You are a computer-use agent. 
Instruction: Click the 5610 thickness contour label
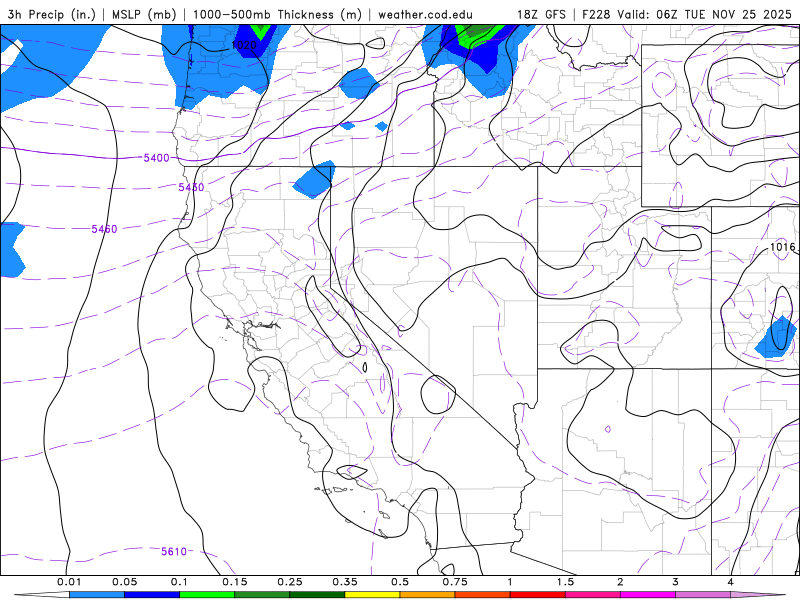[174, 552]
